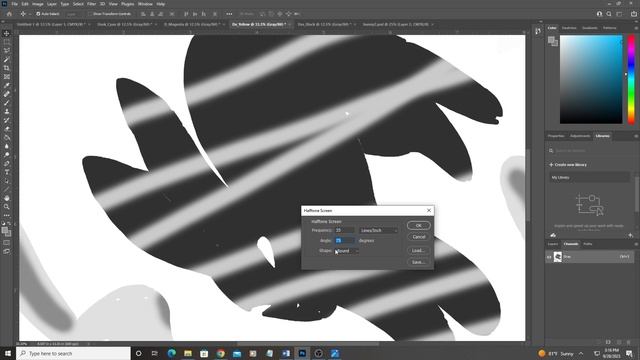
Task: Open the Window menu
Action: [x=145, y=4]
